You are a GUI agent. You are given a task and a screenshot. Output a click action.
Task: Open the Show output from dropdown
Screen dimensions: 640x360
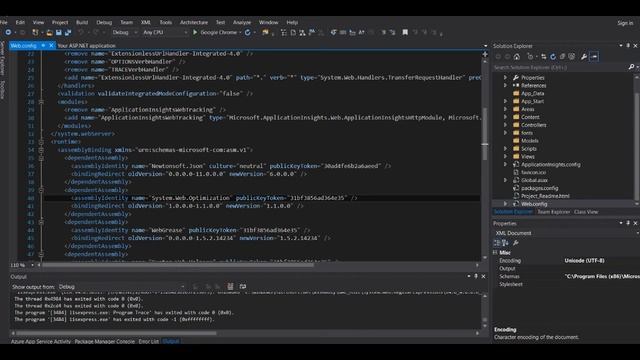coord(121,287)
